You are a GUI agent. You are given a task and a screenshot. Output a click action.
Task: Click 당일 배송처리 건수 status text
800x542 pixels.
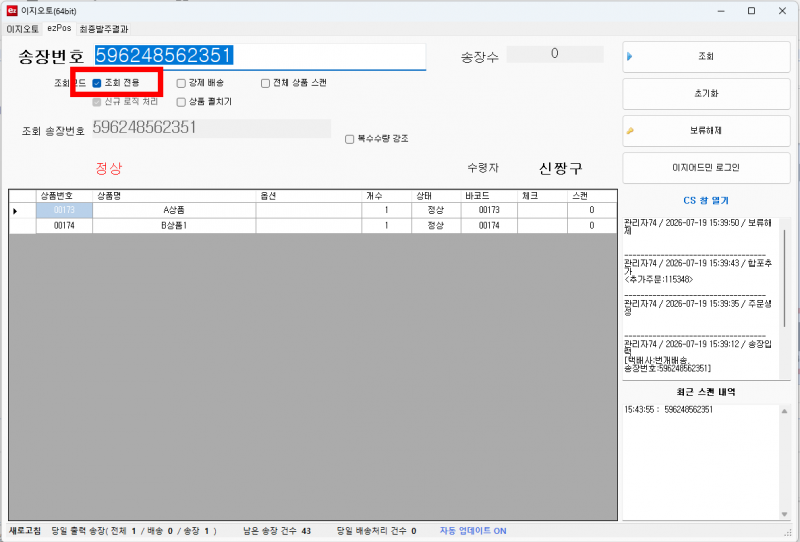coord(377,531)
